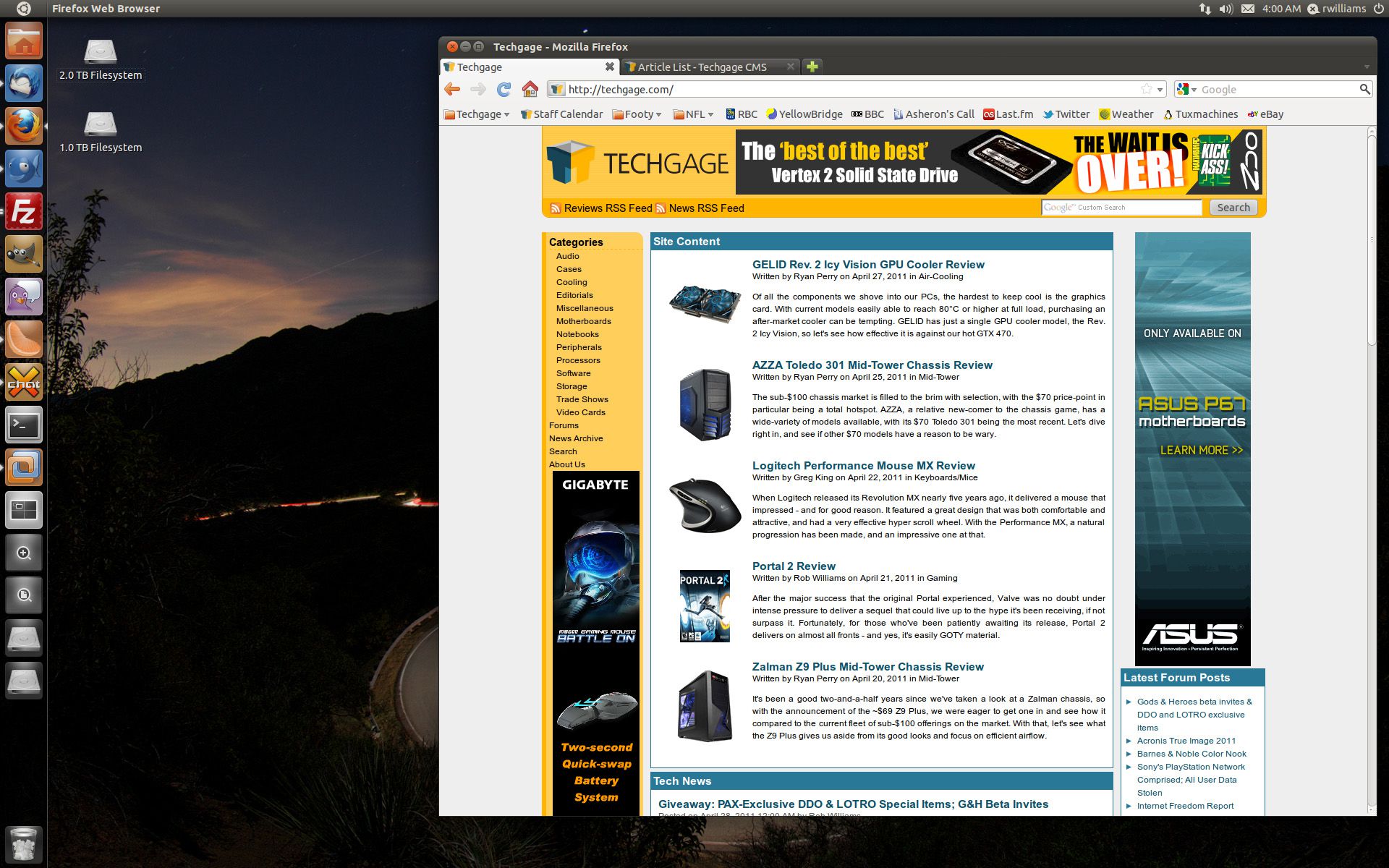
Task: Expand the Footy bookmarks folder
Action: coord(637,114)
